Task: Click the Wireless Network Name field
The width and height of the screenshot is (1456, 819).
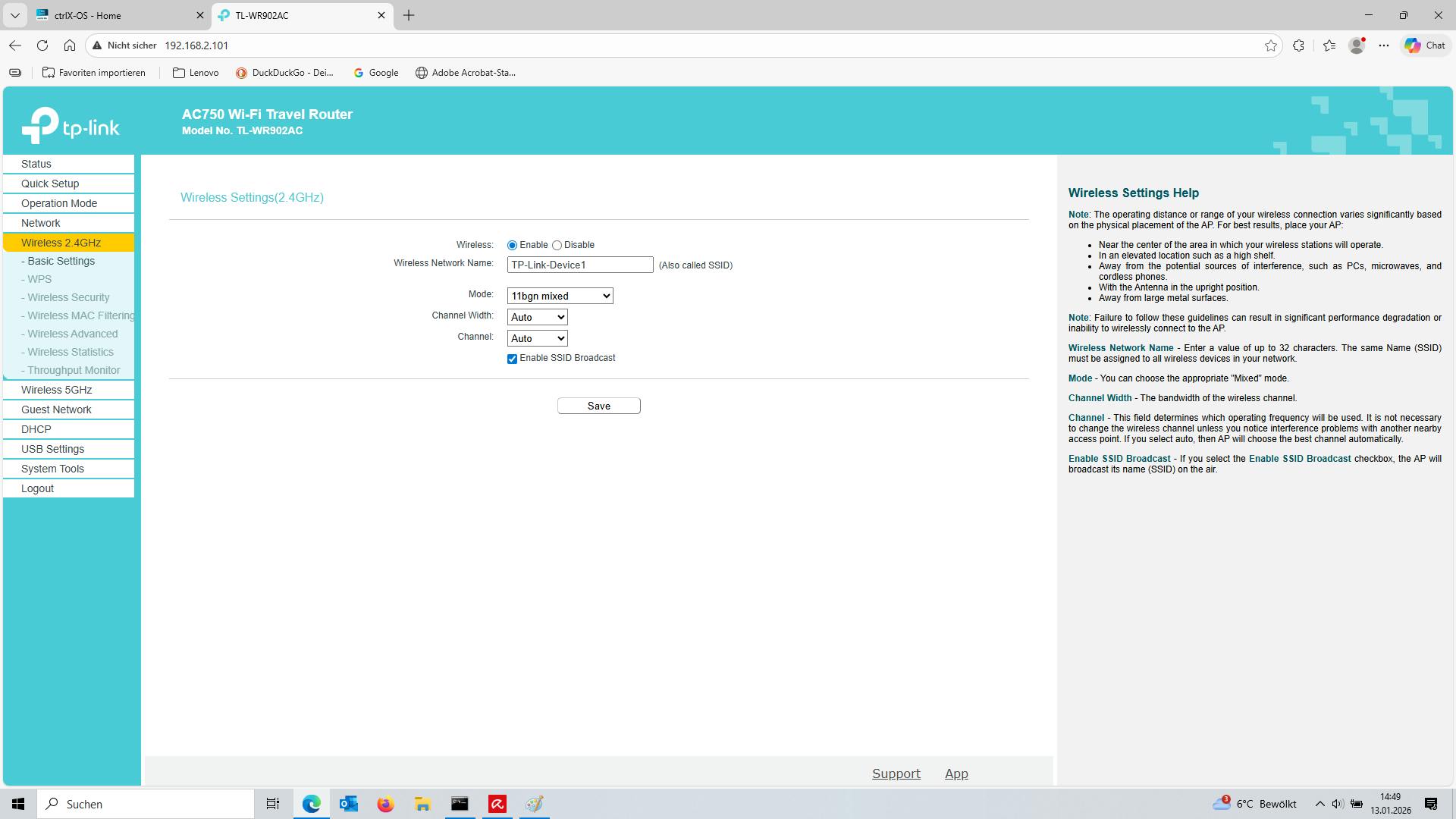Action: click(x=579, y=265)
